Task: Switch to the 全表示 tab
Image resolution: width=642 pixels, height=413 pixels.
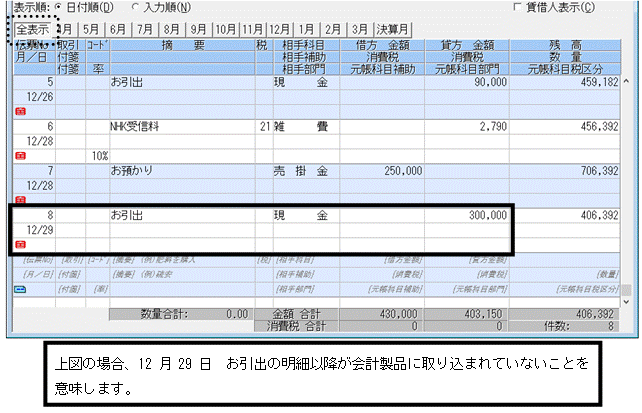Action: (32, 29)
